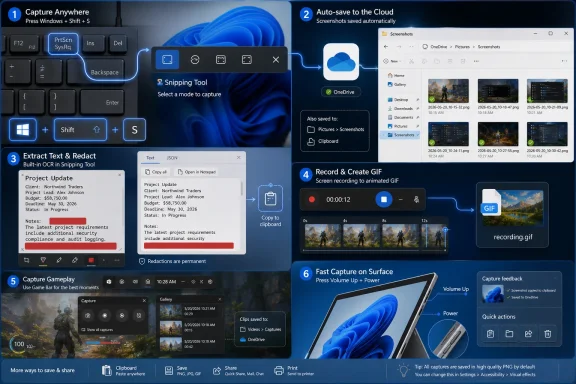Select the eraser tool in the snip editor

pyautogui.click(x=75, y=260)
